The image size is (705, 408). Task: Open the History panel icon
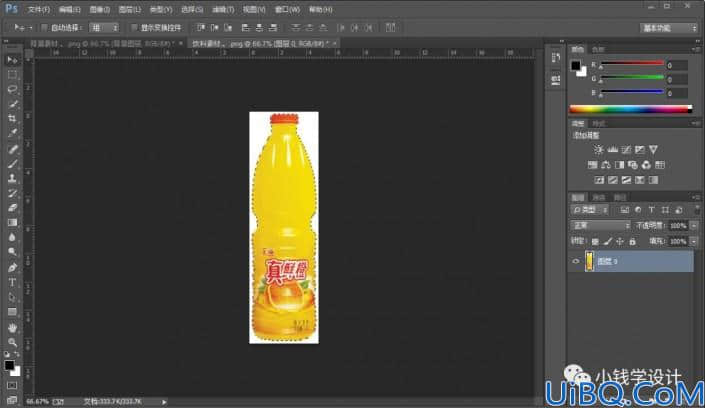pyautogui.click(x=556, y=58)
